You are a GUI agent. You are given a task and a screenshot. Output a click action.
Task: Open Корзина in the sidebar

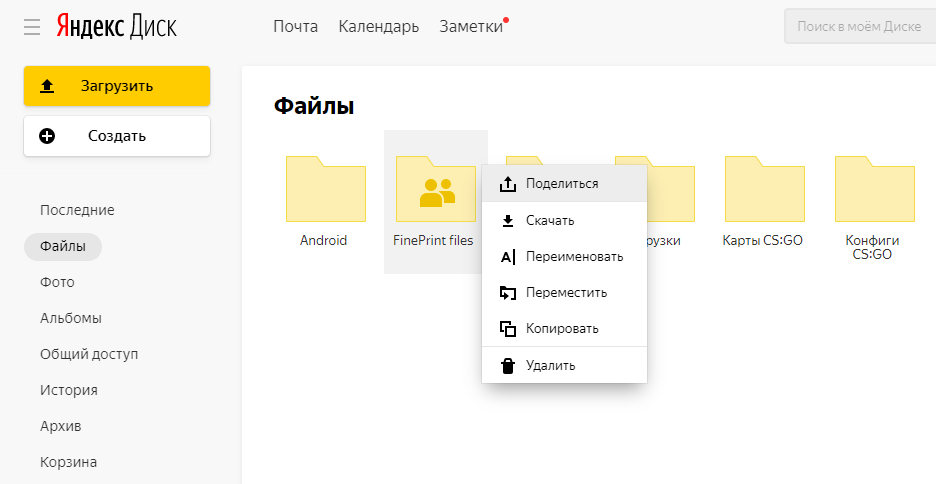[x=68, y=462]
